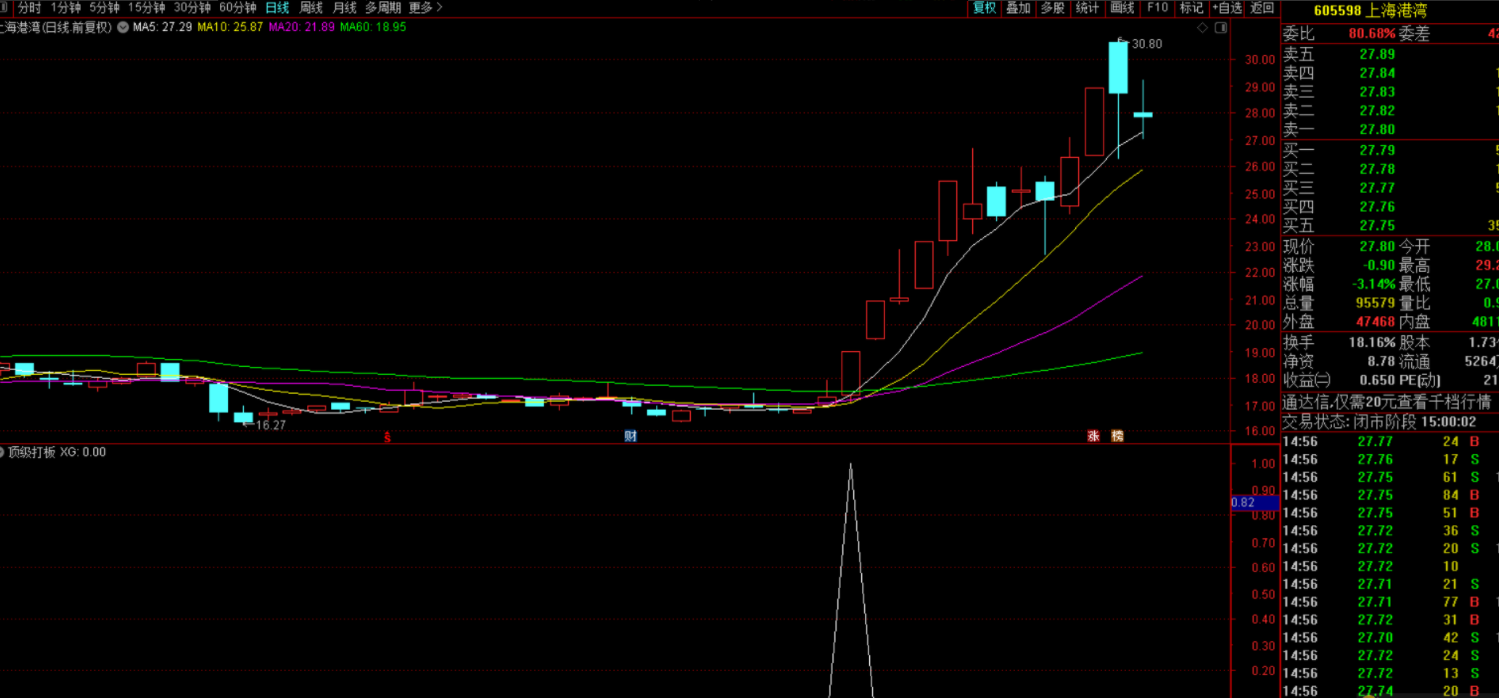This screenshot has height=698, width=1499.
Task: Open the round dropdown beside 上海港湾(日线,前复权)
Action: tap(123, 27)
